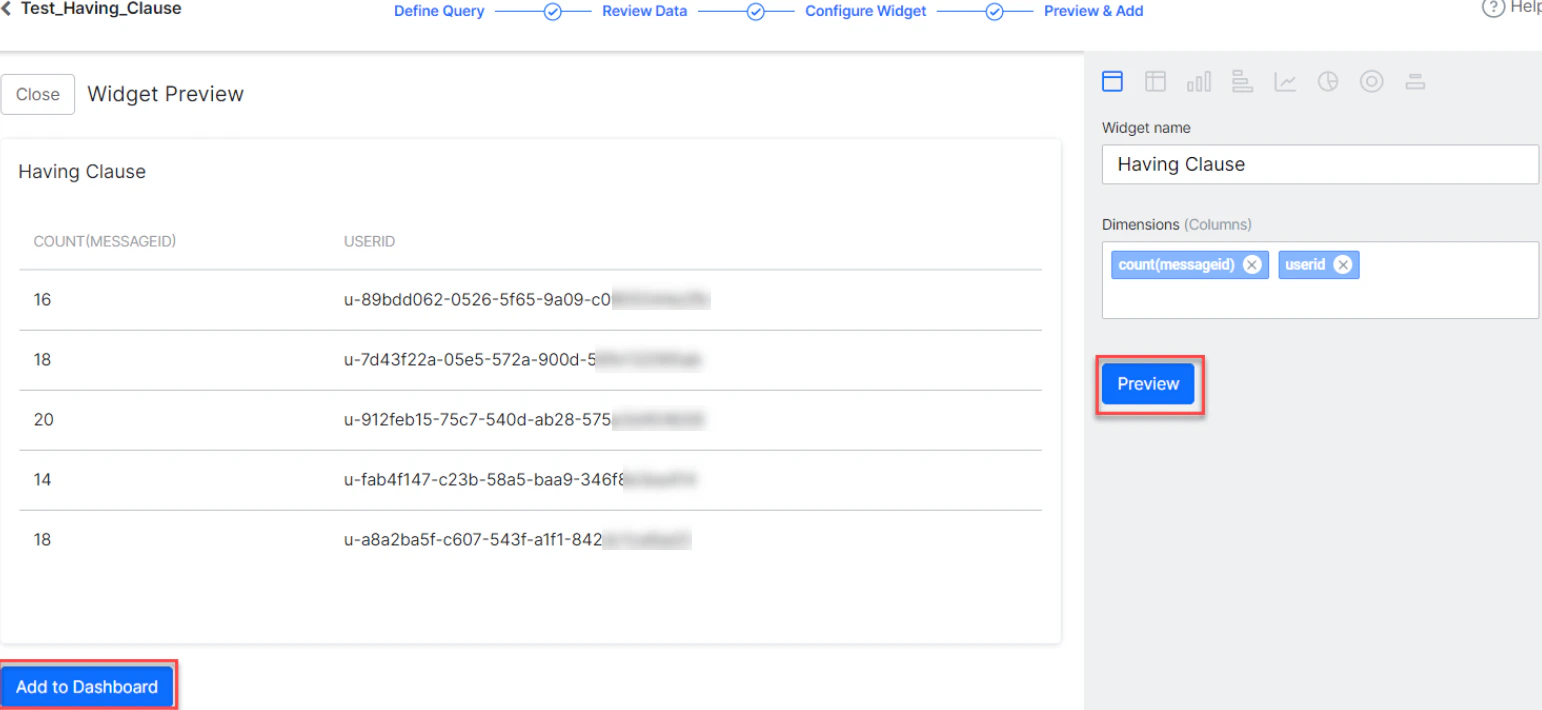Screen dimensions: 1542x710
Task: Go to the Define Query step
Action: pos(439,11)
